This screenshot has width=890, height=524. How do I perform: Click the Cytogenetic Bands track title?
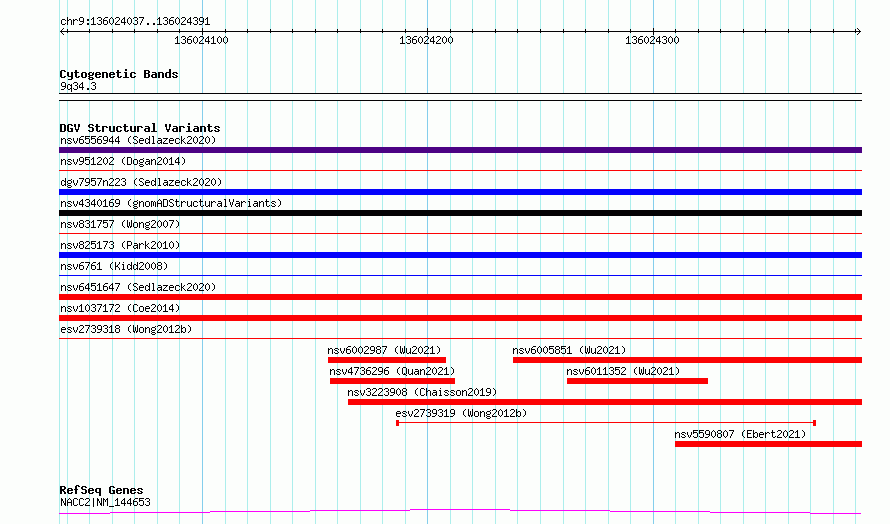(119, 74)
